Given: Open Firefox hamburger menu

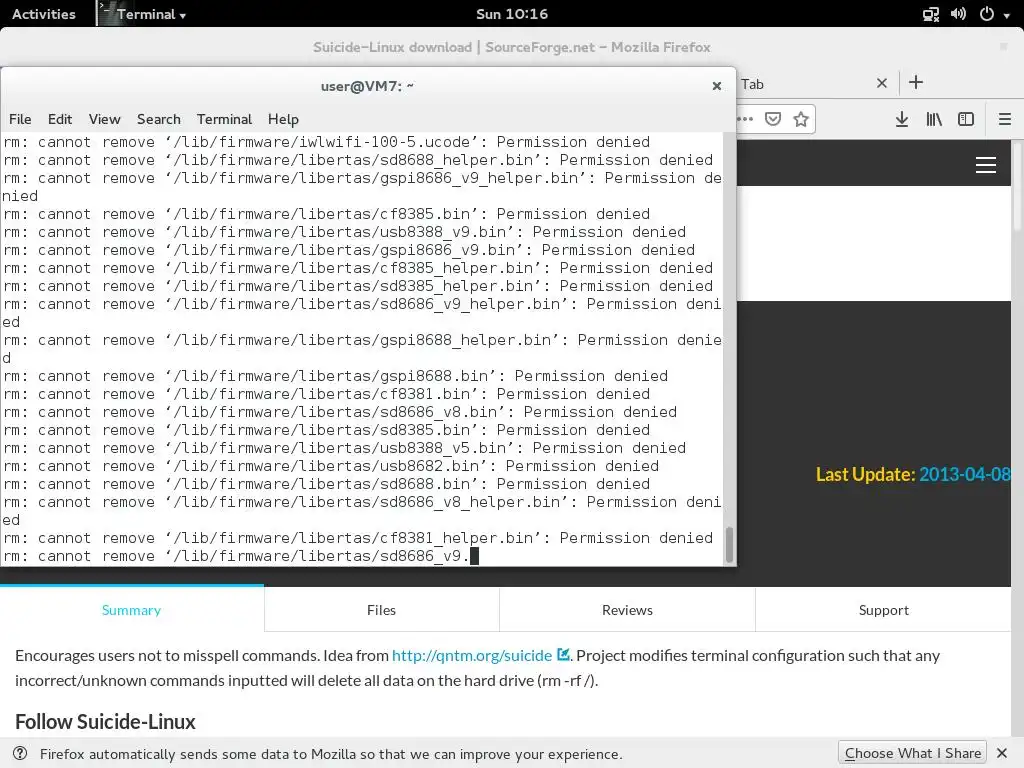Looking at the screenshot, I should (1004, 119).
